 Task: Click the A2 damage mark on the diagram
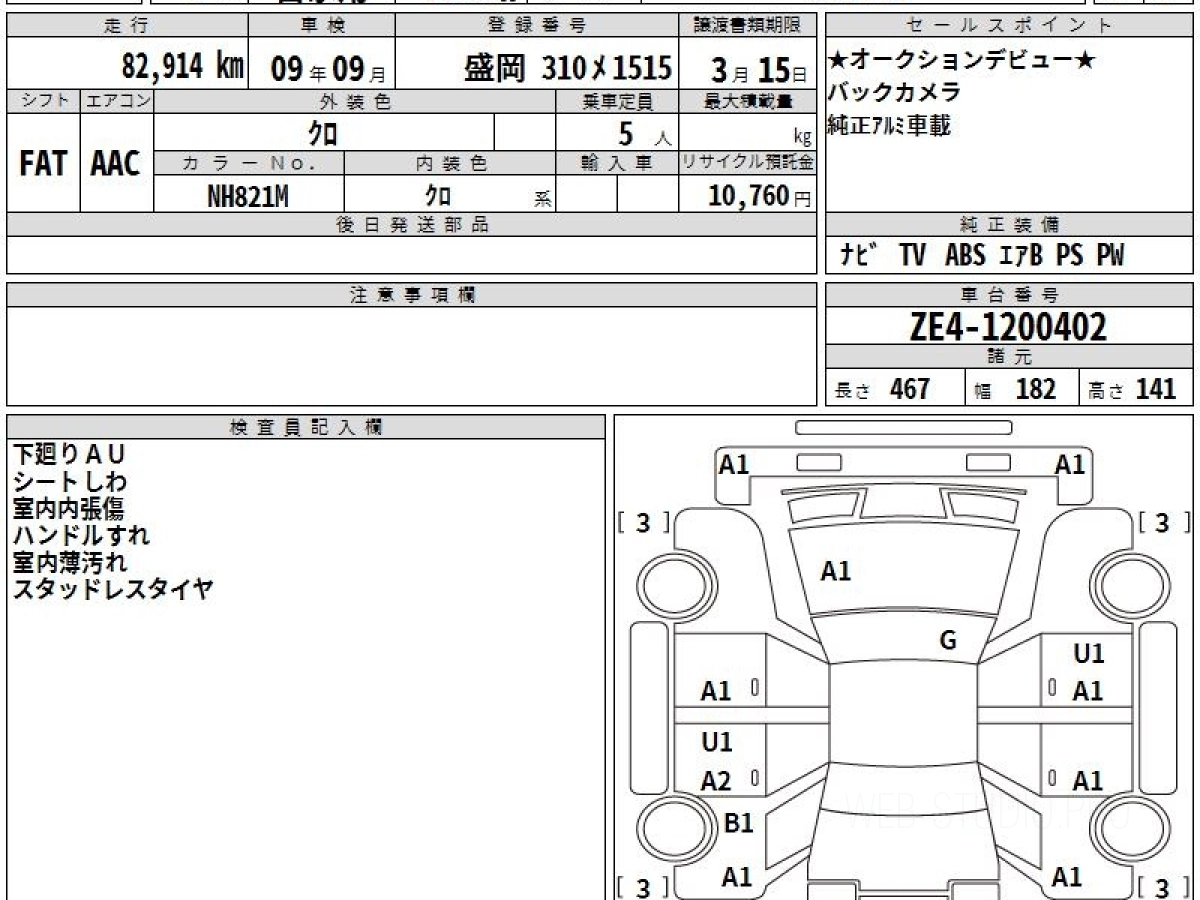(x=716, y=782)
